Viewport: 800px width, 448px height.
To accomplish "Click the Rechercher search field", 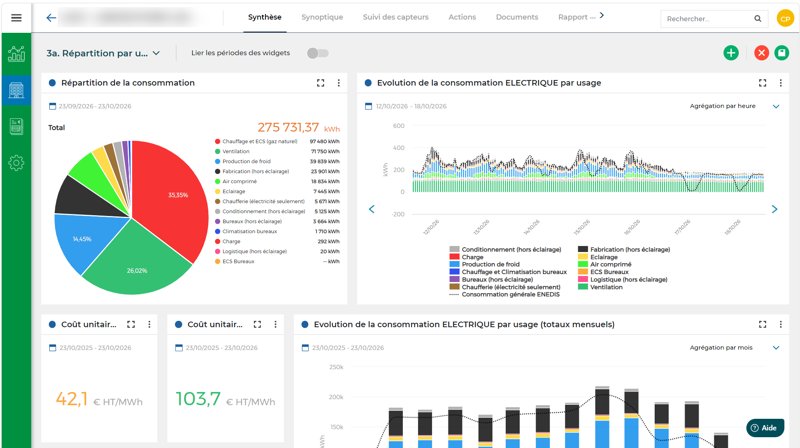I will tap(708, 19).
